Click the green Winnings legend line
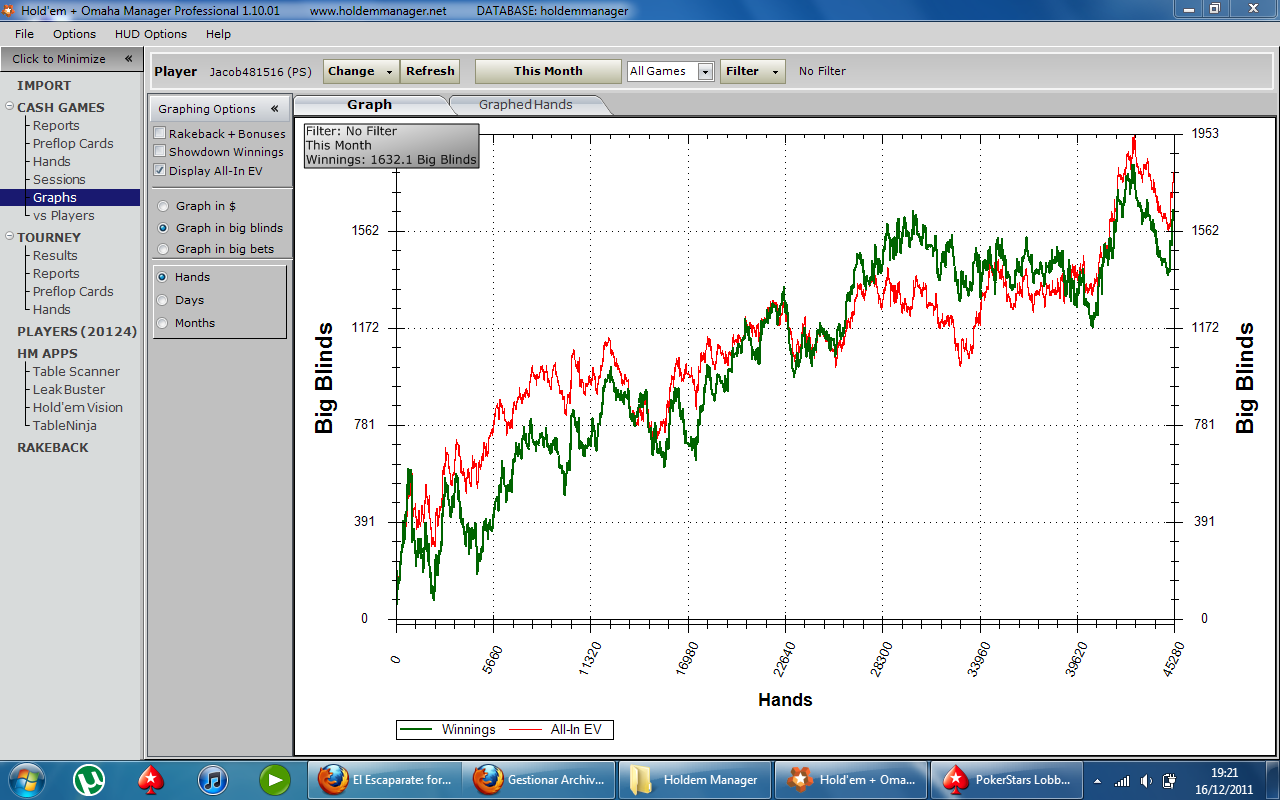1280x800 pixels. point(416,729)
